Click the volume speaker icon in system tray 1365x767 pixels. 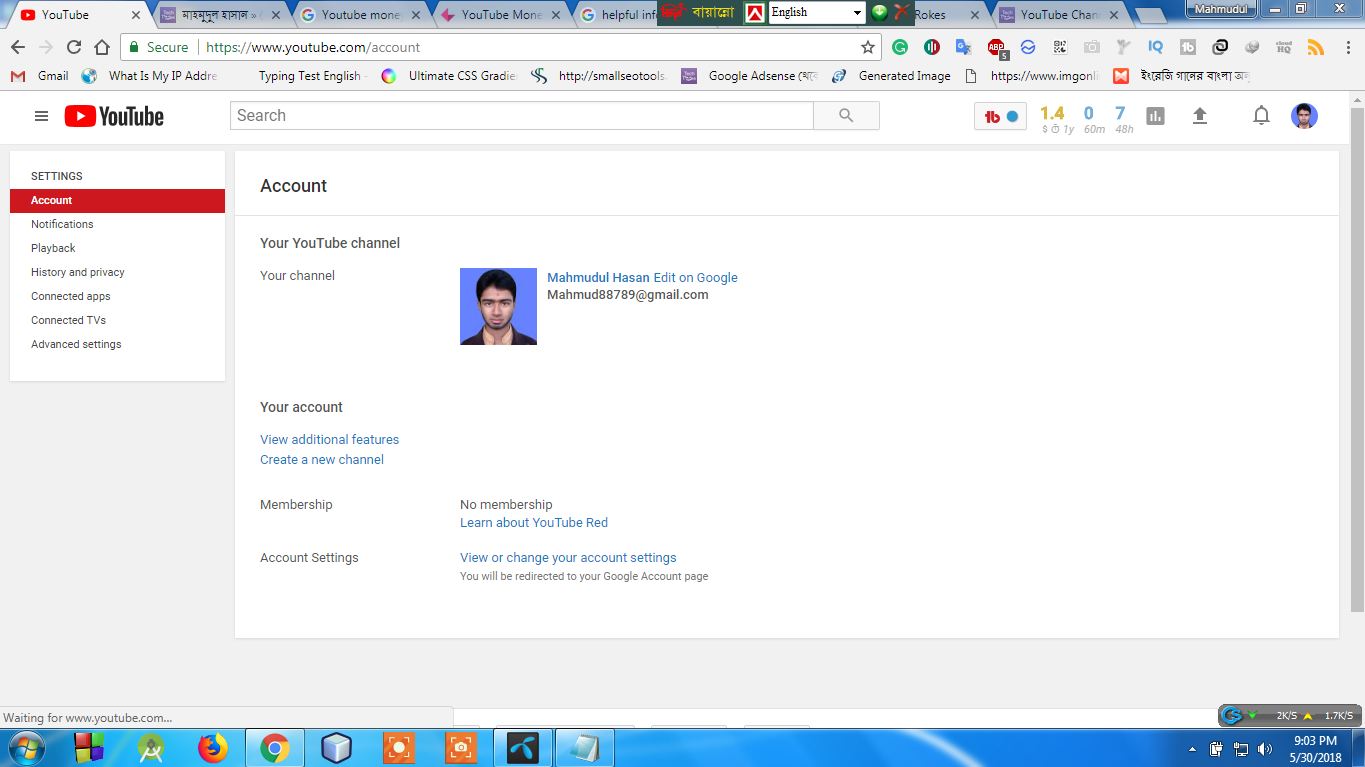point(1265,748)
